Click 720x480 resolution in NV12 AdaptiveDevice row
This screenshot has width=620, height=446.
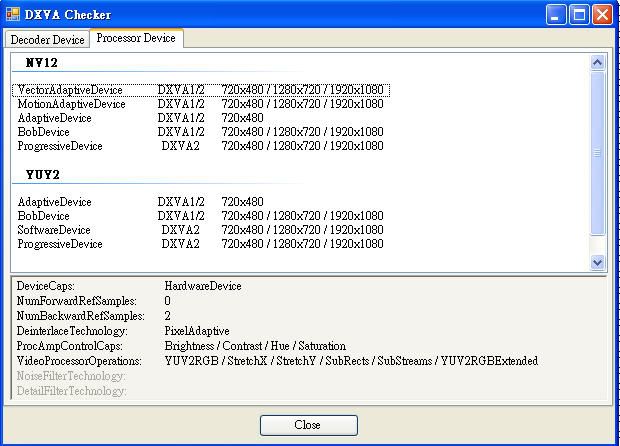[x=242, y=118]
